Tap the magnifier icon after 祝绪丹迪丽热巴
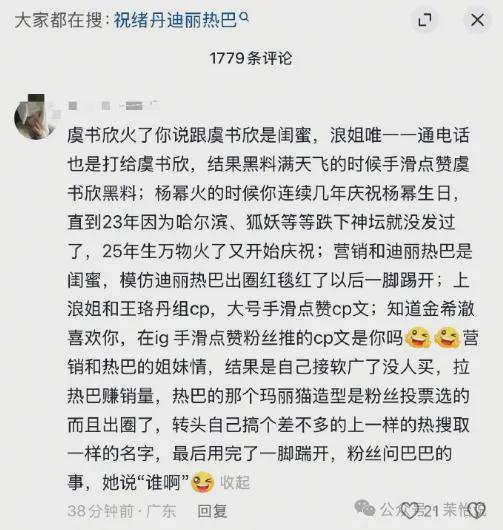This screenshot has height=530, width=503. coord(244,18)
